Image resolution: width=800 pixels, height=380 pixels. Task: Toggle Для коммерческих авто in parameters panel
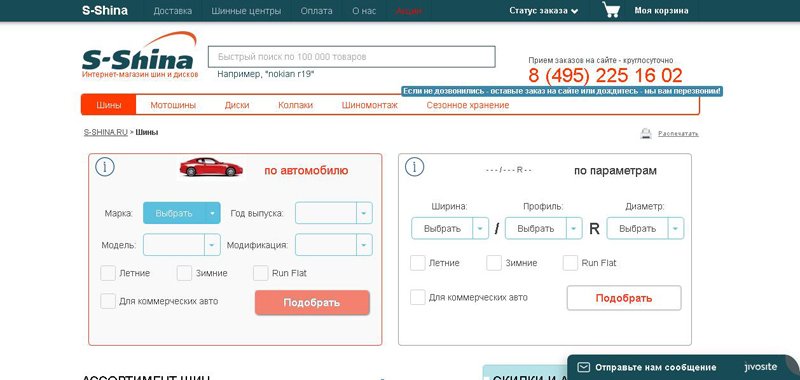tap(418, 297)
